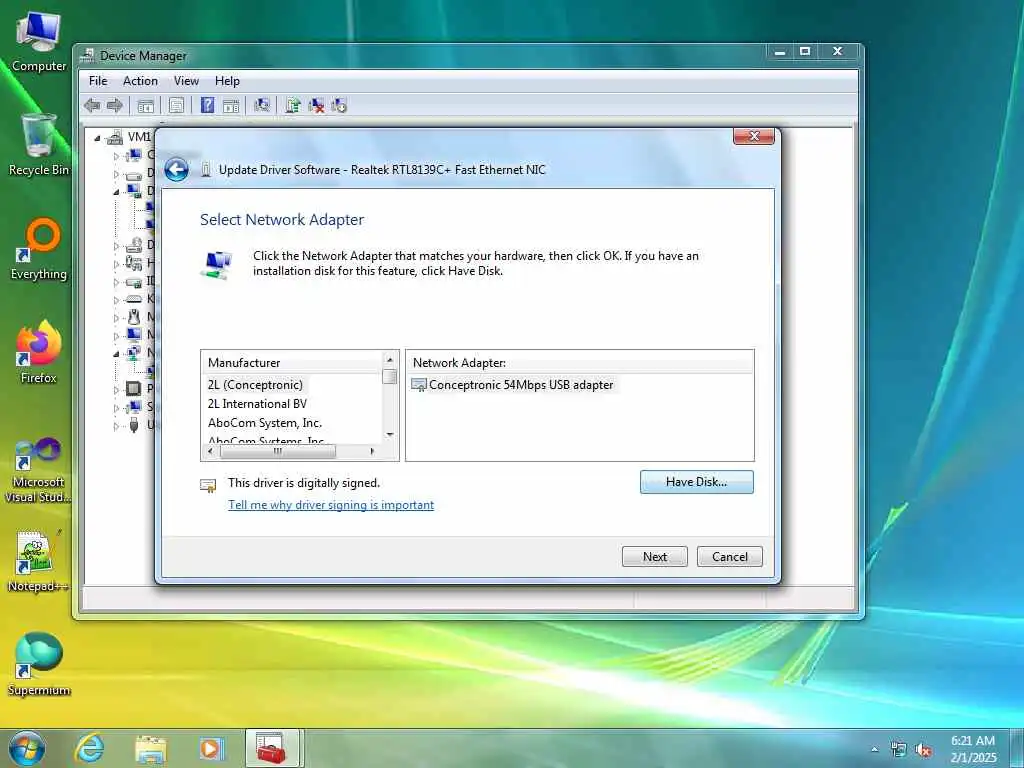Open Internet Explorer from the taskbar
Image resolution: width=1024 pixels, height=768 pixels.
tap(89, 748)
